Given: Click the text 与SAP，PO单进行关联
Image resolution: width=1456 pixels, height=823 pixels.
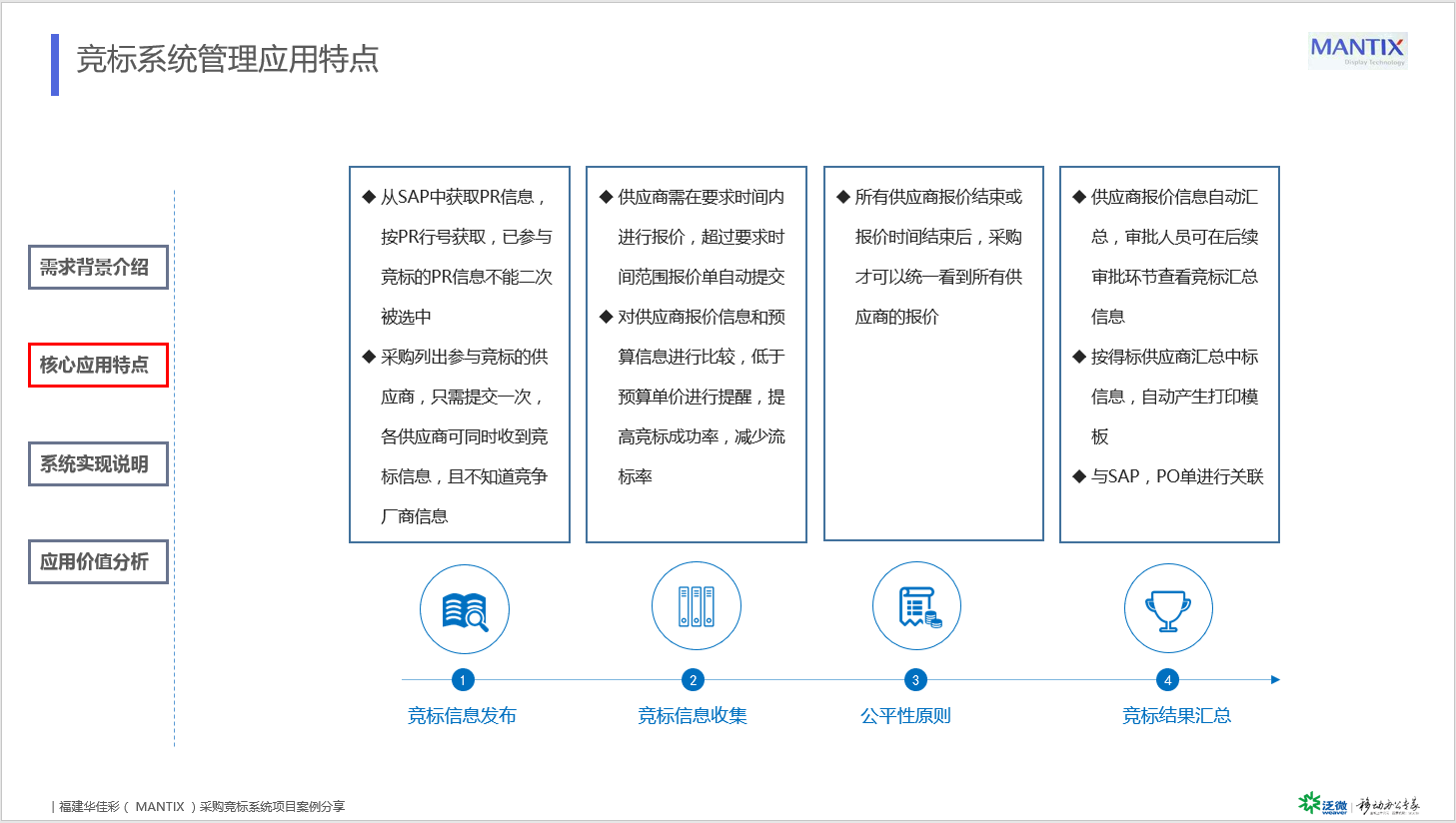Looking at the screenshot, I should [x=1178, y=476].
